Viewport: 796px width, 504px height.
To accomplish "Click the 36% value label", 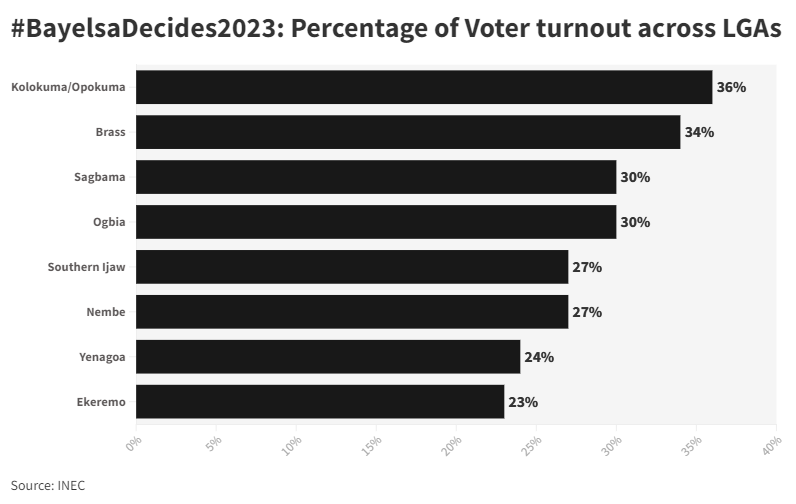I will (731, 87).
